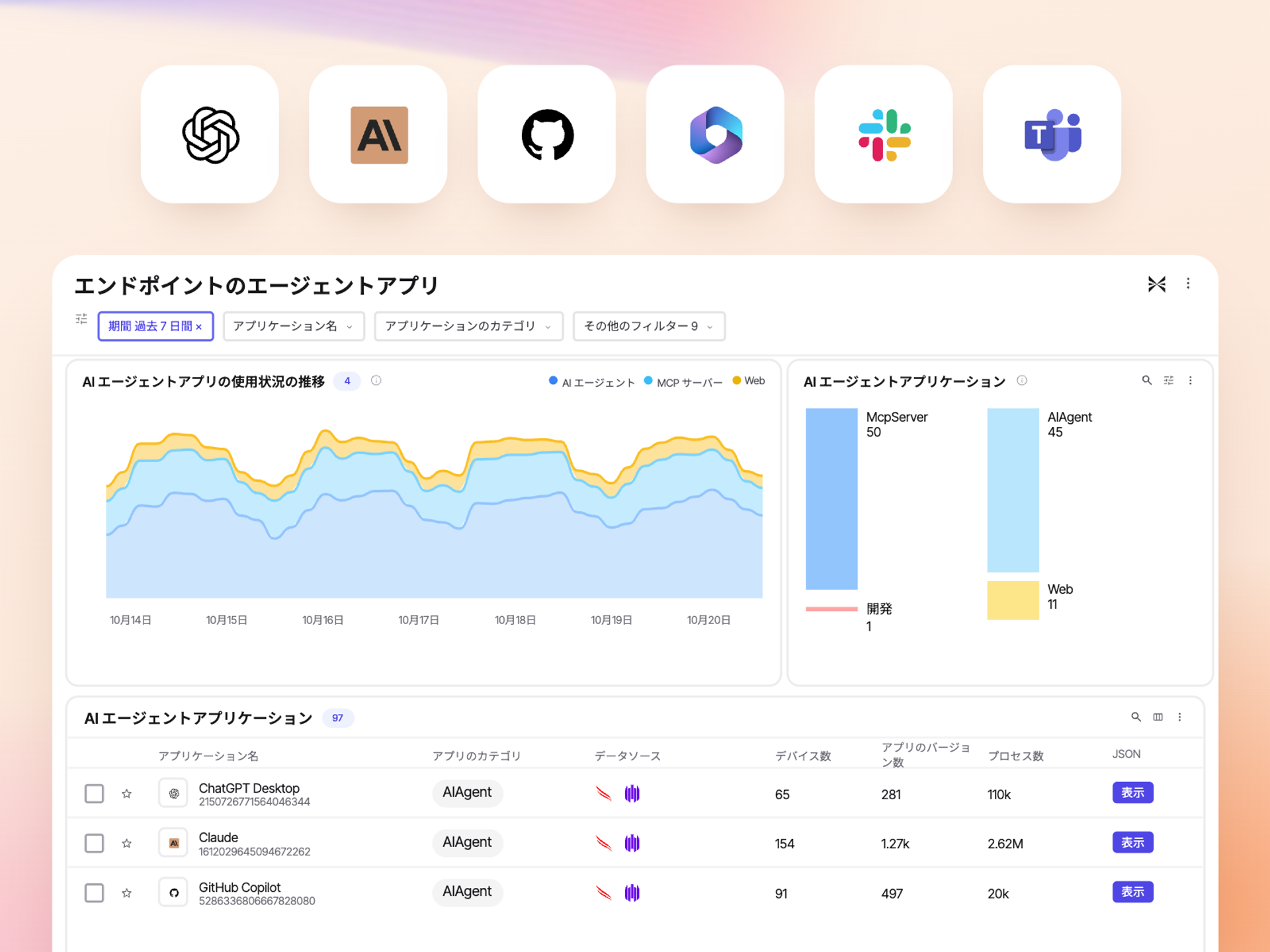Image resolution: width=1270 pixels, height=952 pixels.
Task: Click the 1.27k version count value
Action: (x=895, y=844)
